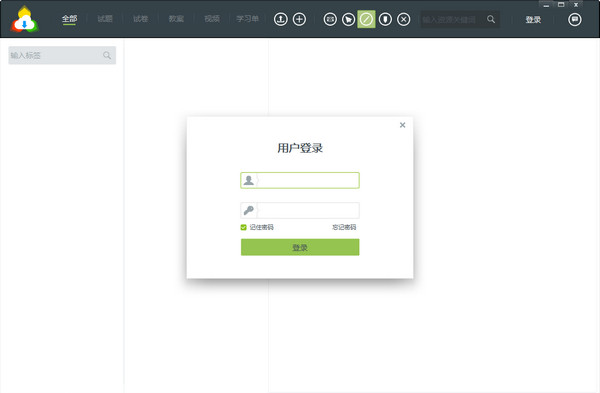600x393 pixels.
Task: Close the 用户登录 dialog
Action: point(402,125)
